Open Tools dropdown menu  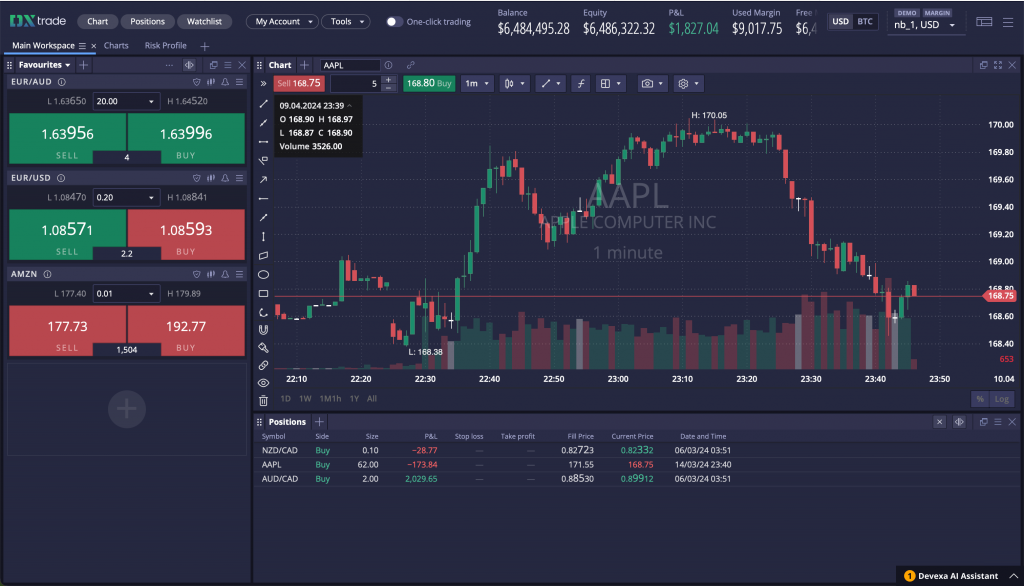coord(346,22)
